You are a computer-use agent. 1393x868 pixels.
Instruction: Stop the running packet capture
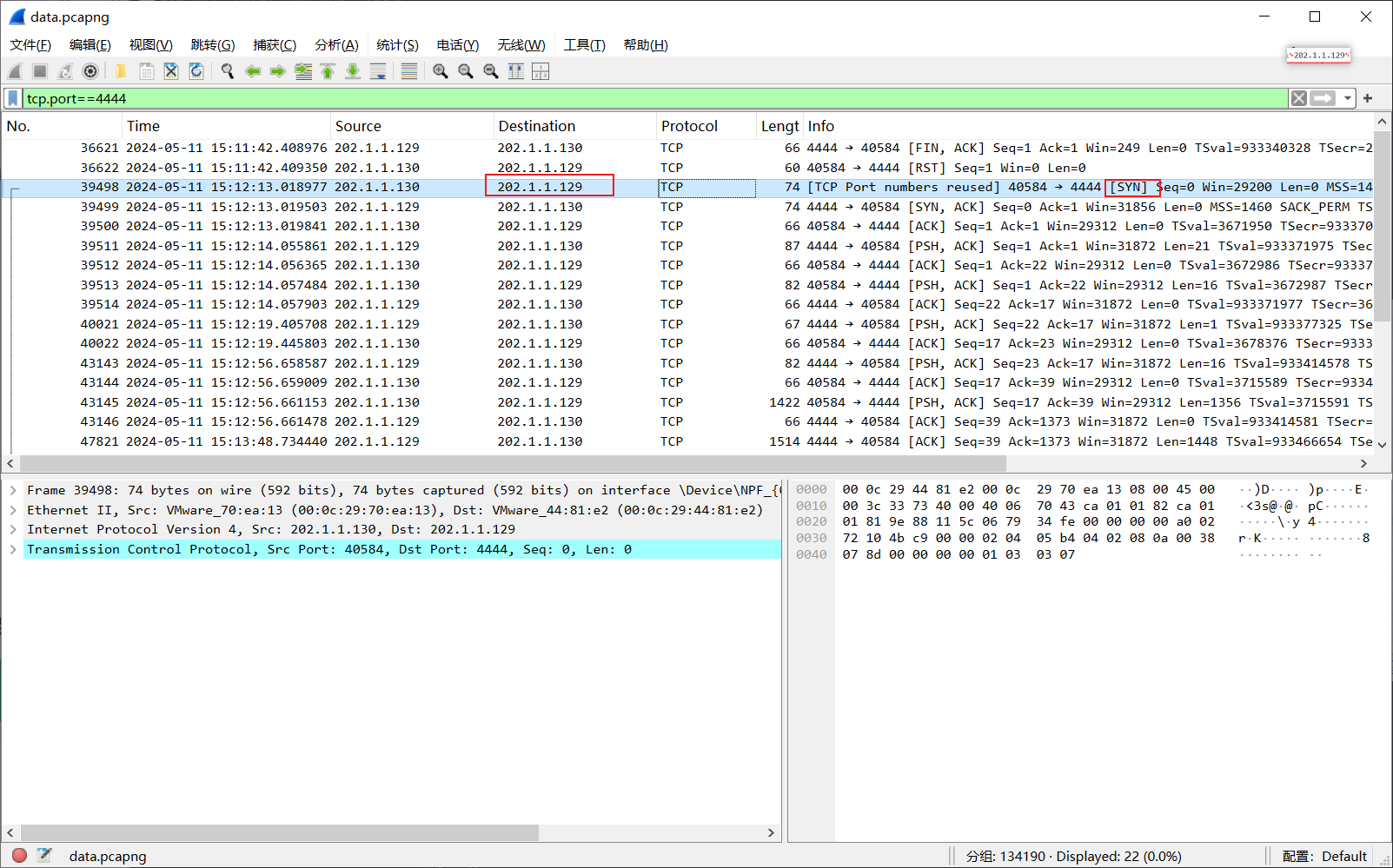[x=40, y=71]
